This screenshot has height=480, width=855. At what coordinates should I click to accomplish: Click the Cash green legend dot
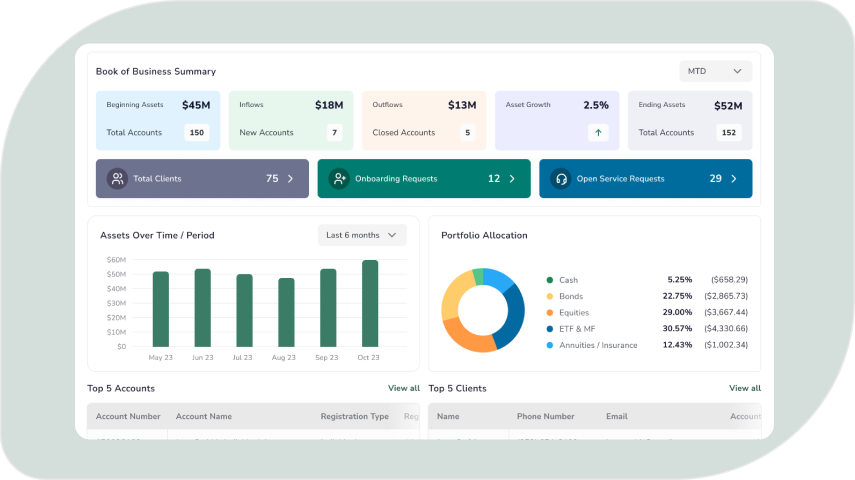point(550,280)
